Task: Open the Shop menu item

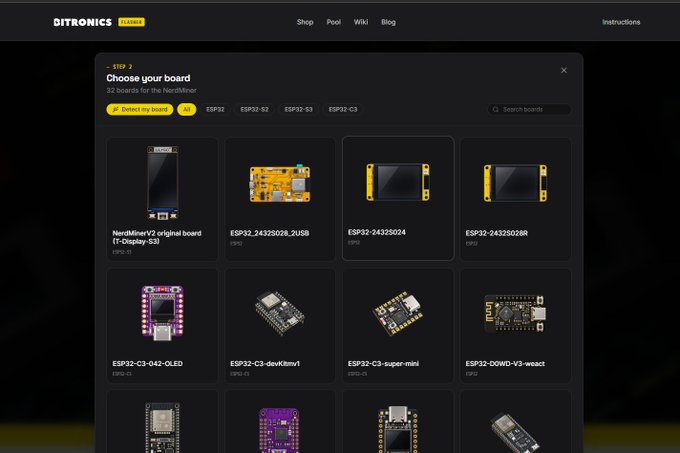Action: [x=305, y=22]
